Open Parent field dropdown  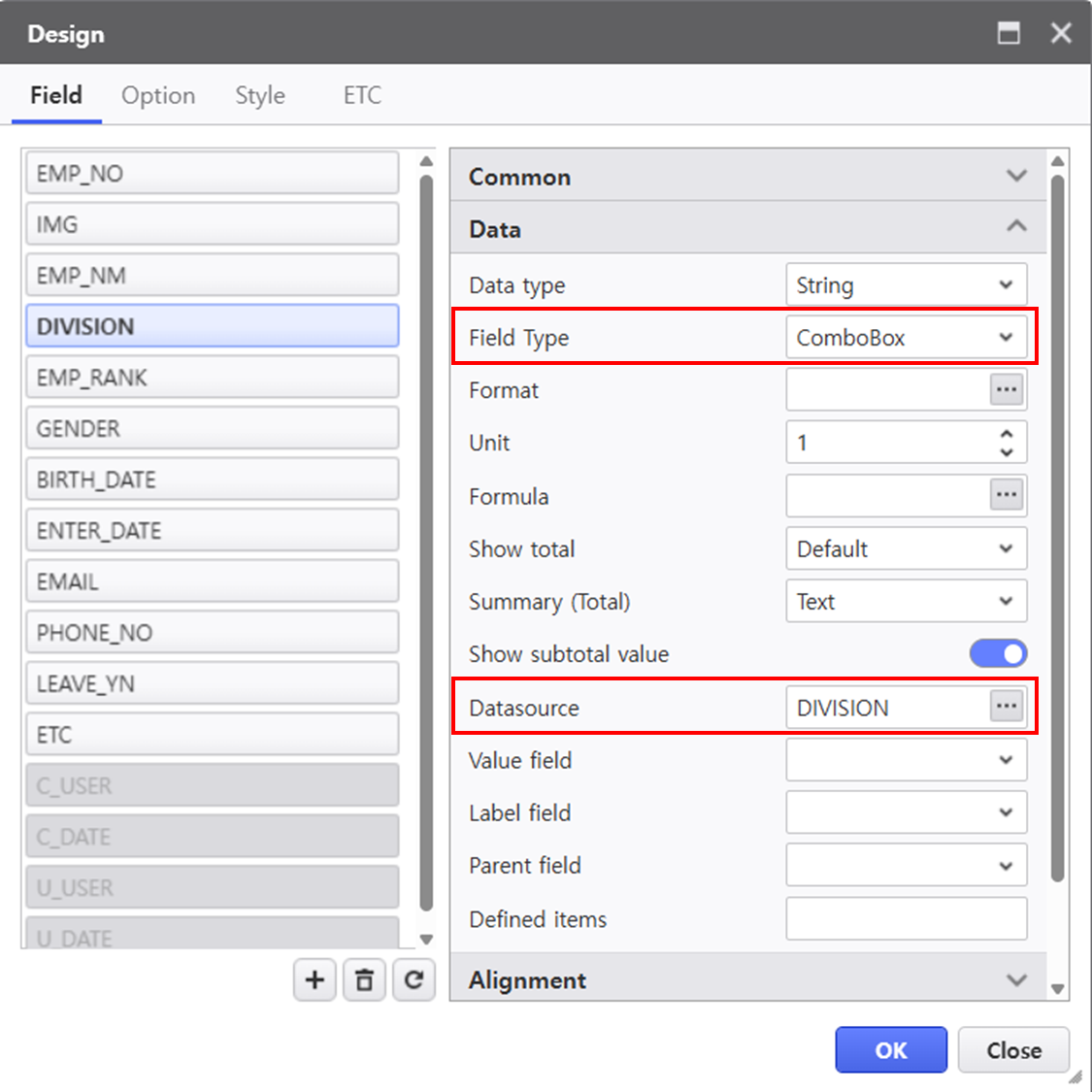coord(906,865)
